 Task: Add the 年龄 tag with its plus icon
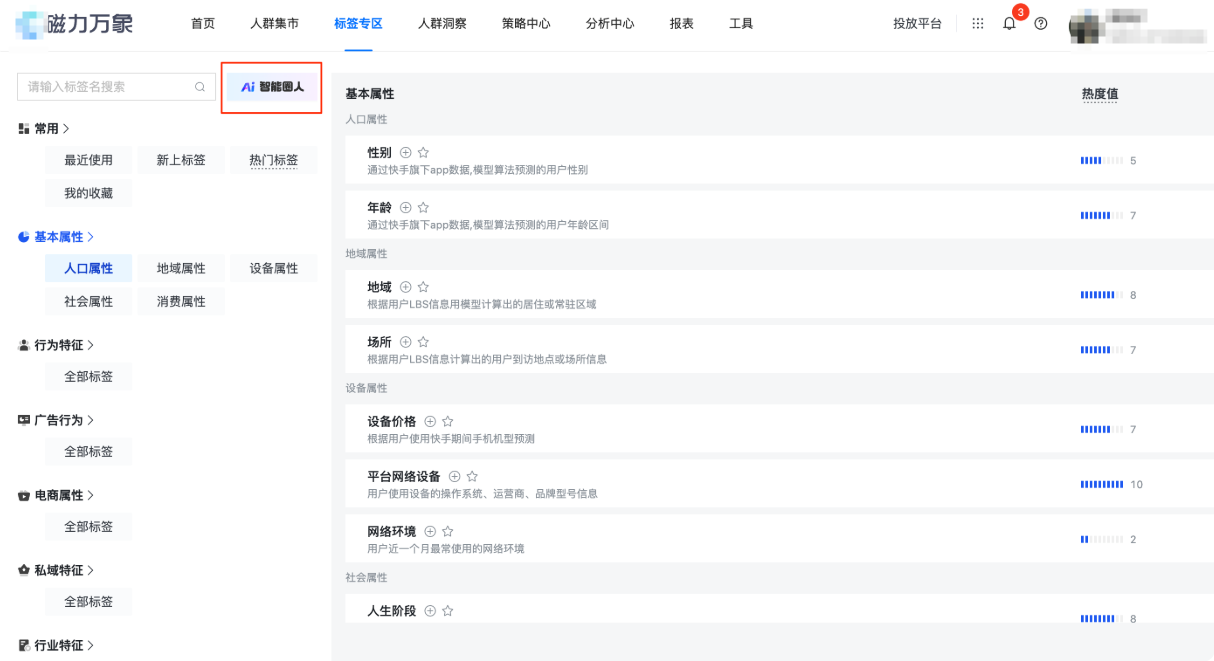point(406,207)
